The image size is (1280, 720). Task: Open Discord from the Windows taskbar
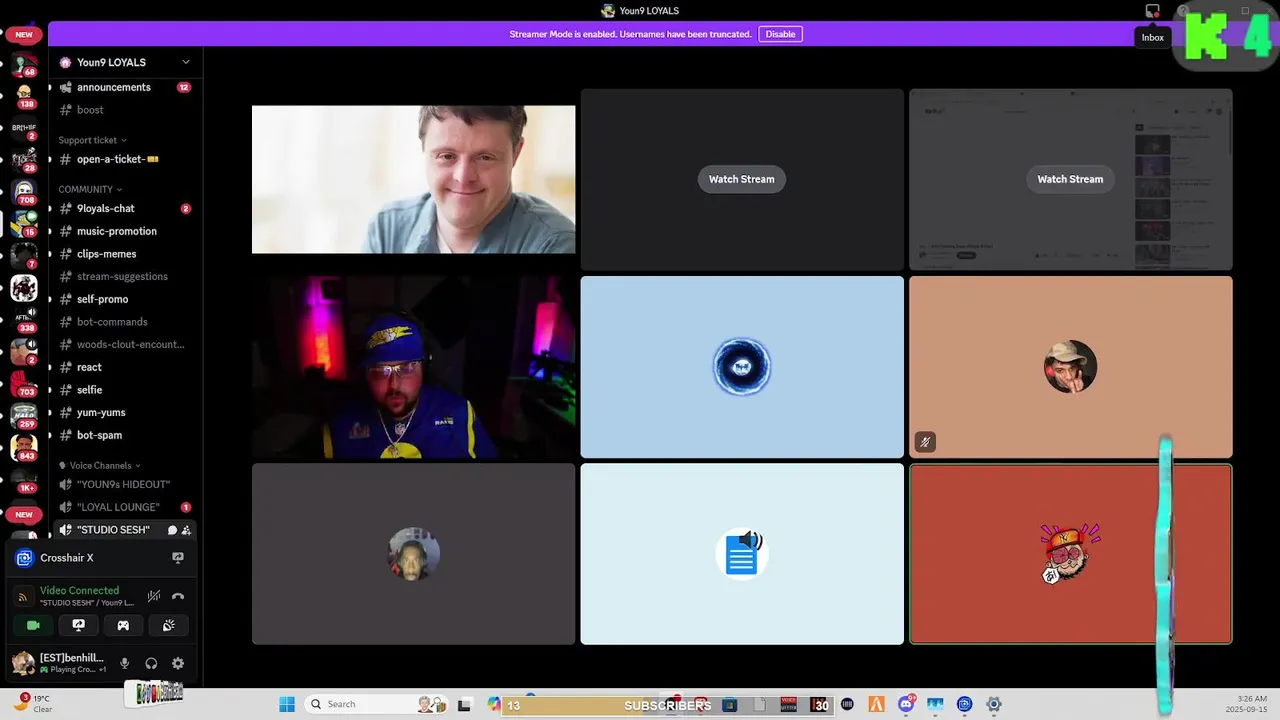click(906, 704)
